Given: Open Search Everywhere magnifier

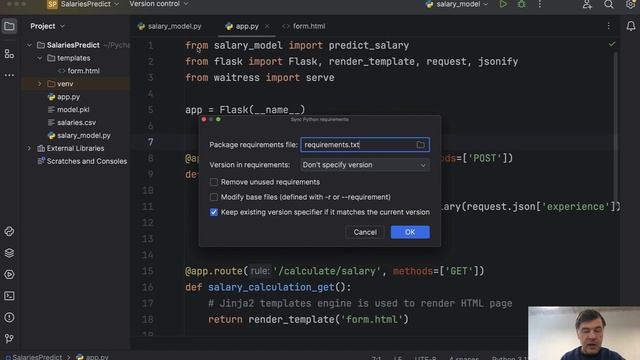Looking at the screenshot, I should [x=609, y=4].
